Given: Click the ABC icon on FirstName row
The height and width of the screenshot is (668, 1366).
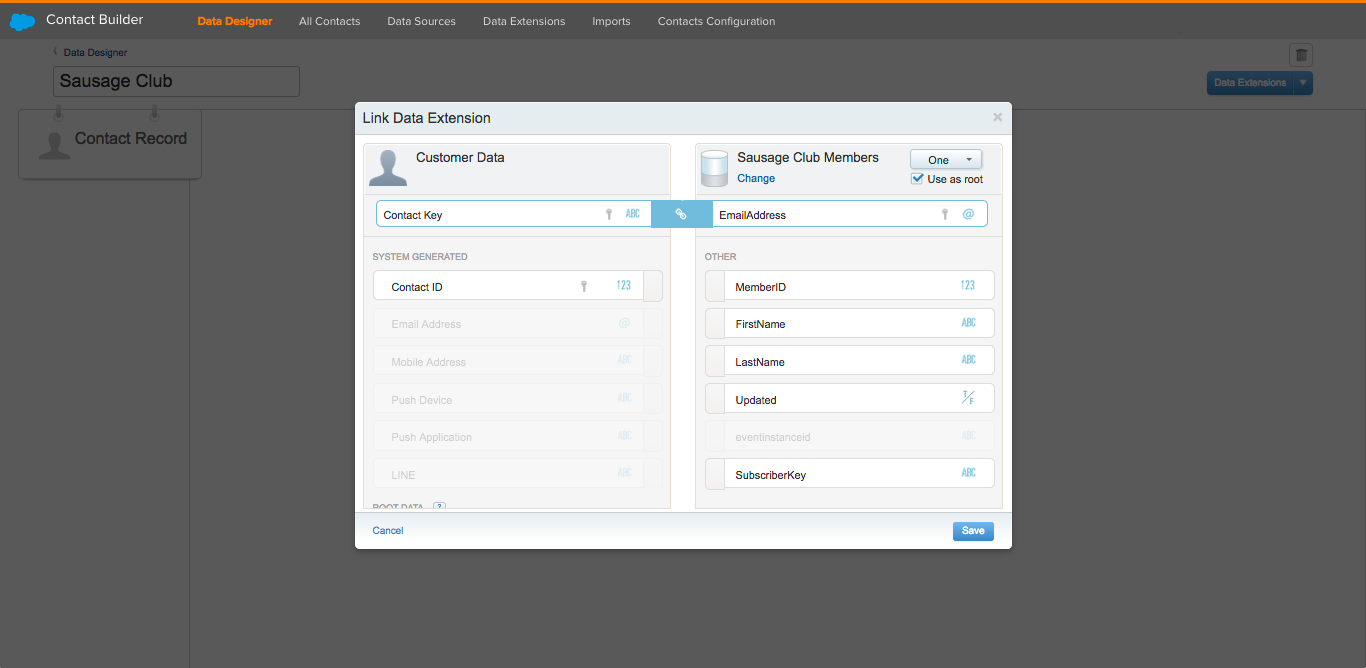Looking at the screenshot, I should point(968,323).
